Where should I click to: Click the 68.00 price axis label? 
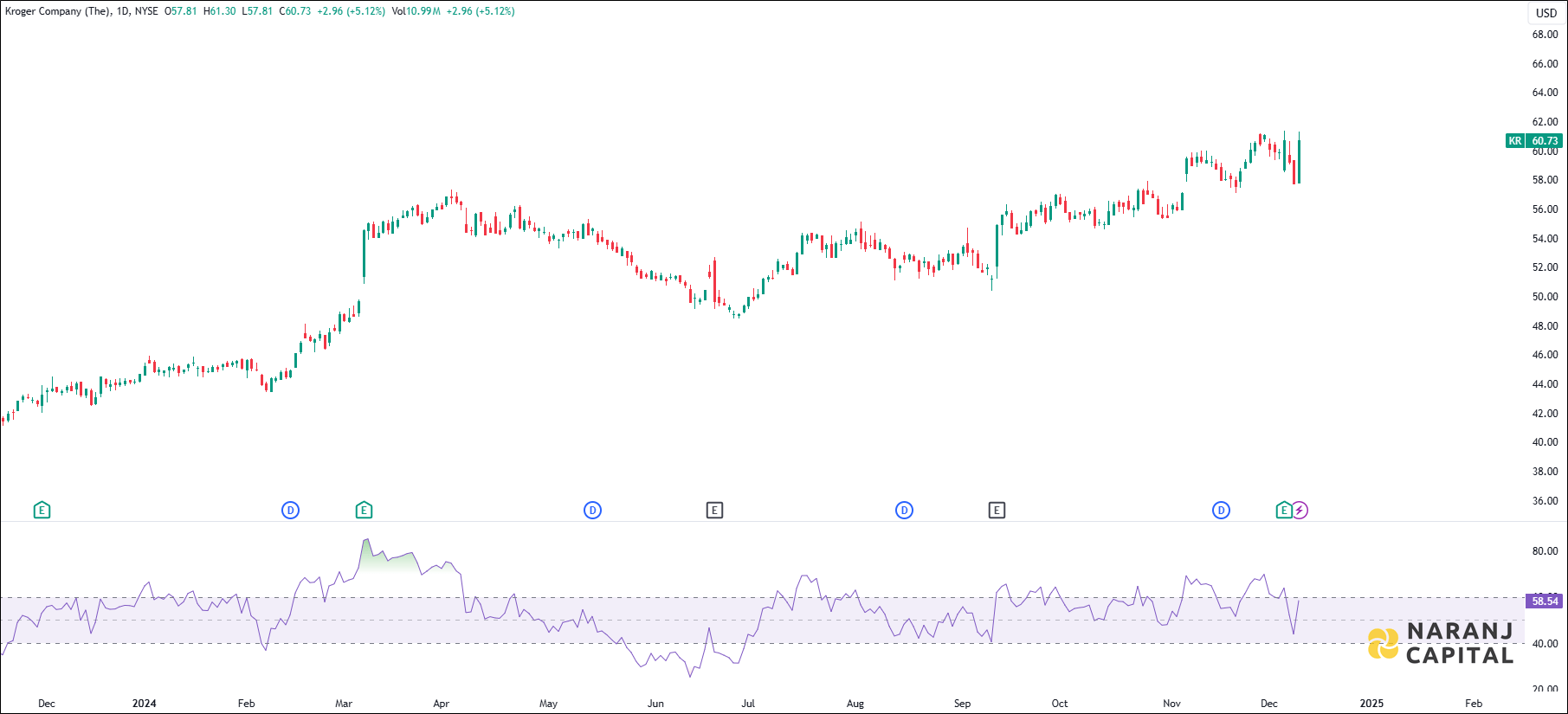[1545, 35]
